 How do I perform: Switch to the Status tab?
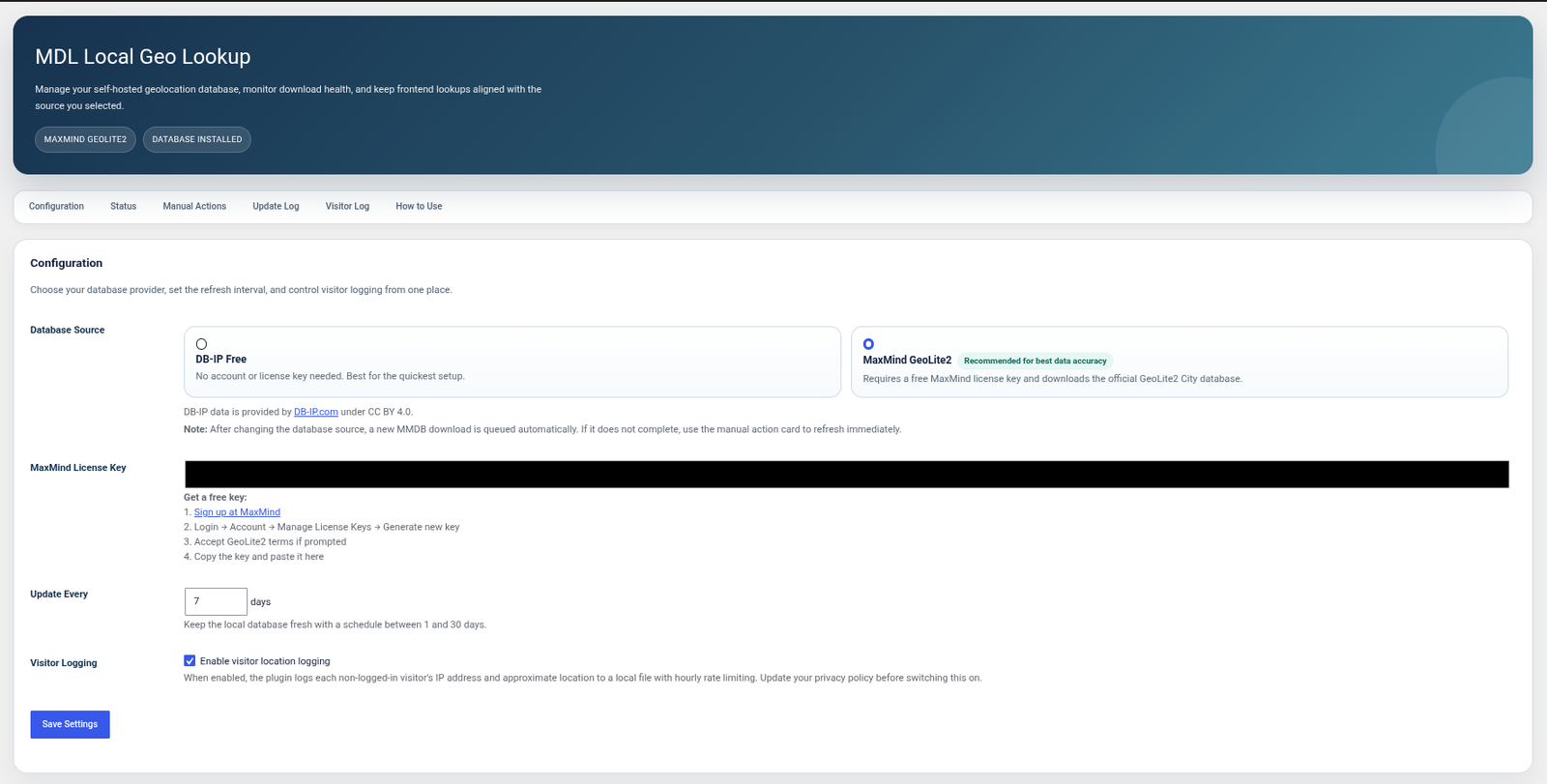pyautogui.click(x=123, y=206)
